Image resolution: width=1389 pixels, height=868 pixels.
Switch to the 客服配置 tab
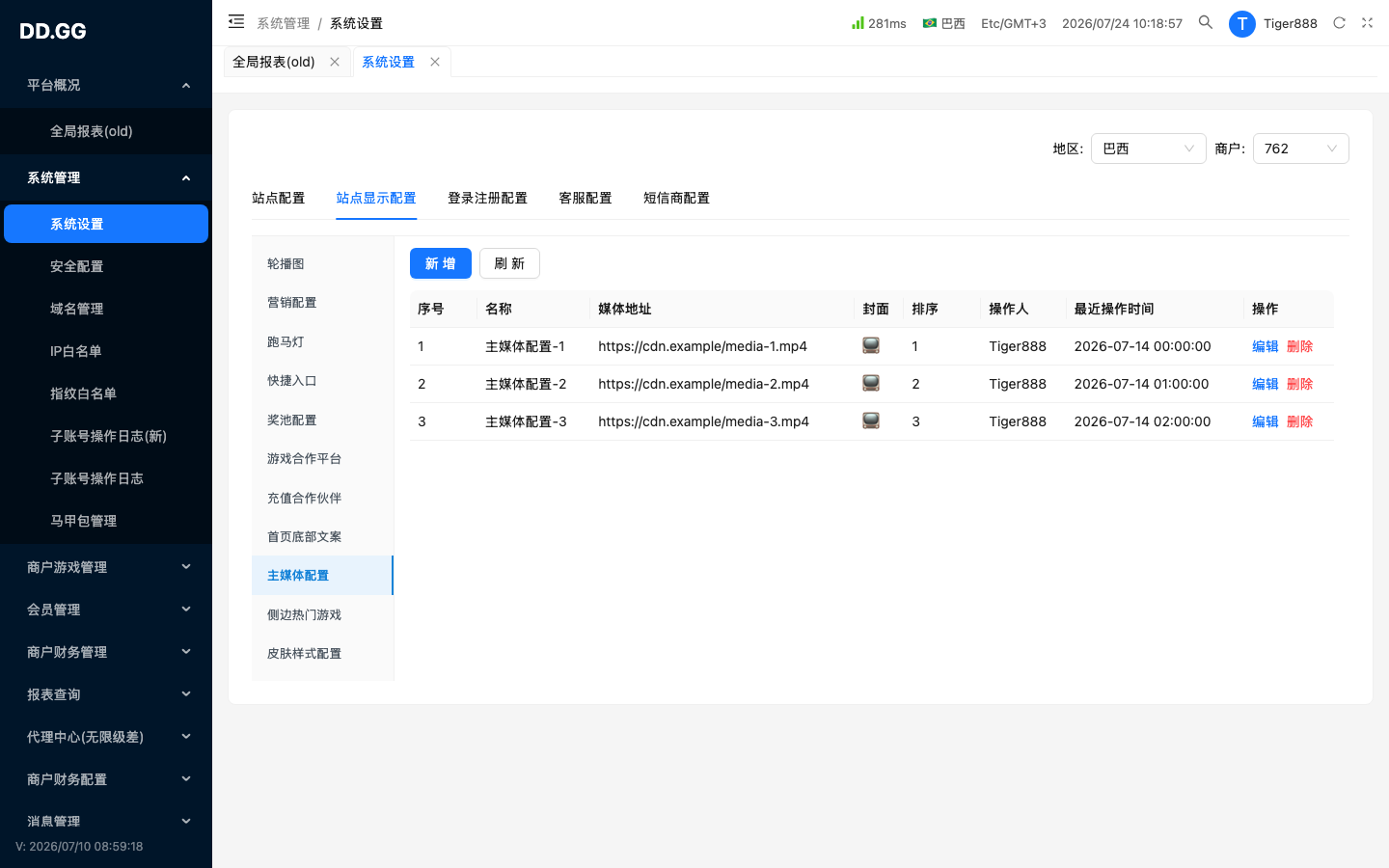coord(586,198)
